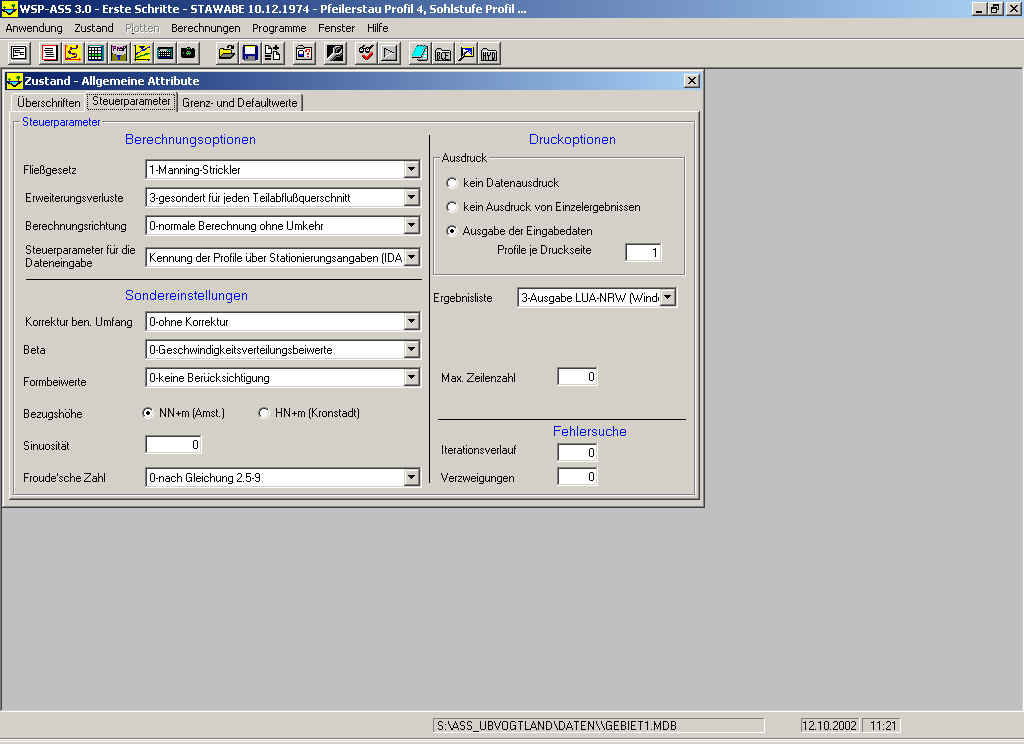Click the Berechnungsoptionen heading

(190, 139)
